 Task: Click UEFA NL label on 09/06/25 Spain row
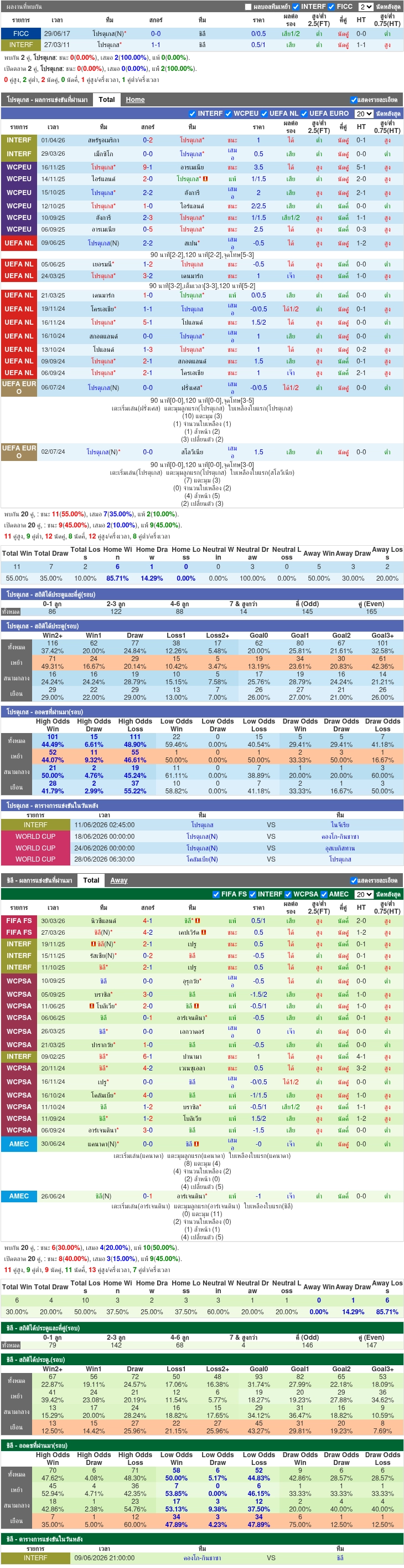(19, 243)
